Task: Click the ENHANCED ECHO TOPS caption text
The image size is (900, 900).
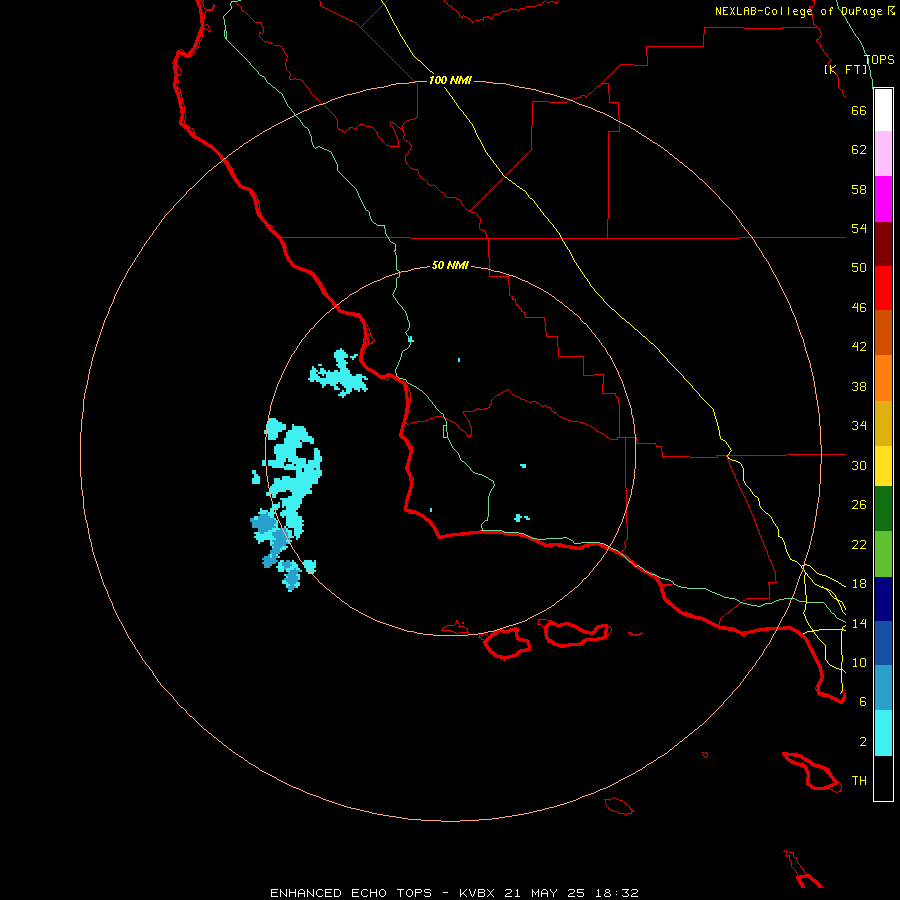Action: pos(351,893)
